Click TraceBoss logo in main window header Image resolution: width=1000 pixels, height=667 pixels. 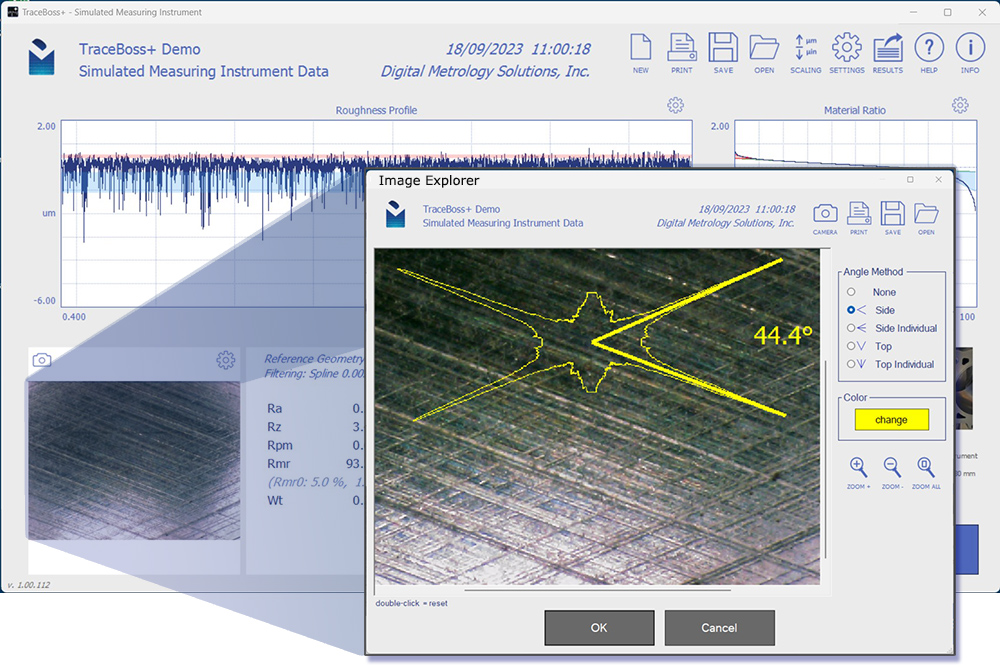pyautogui.click(x=41, y=57)
